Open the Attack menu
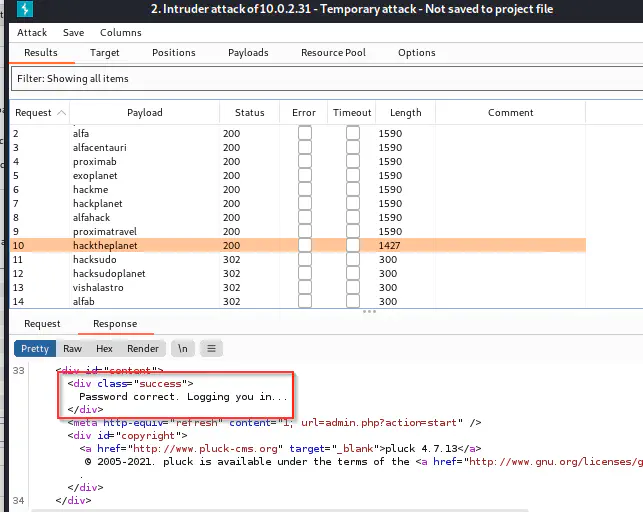 point(32,33)
